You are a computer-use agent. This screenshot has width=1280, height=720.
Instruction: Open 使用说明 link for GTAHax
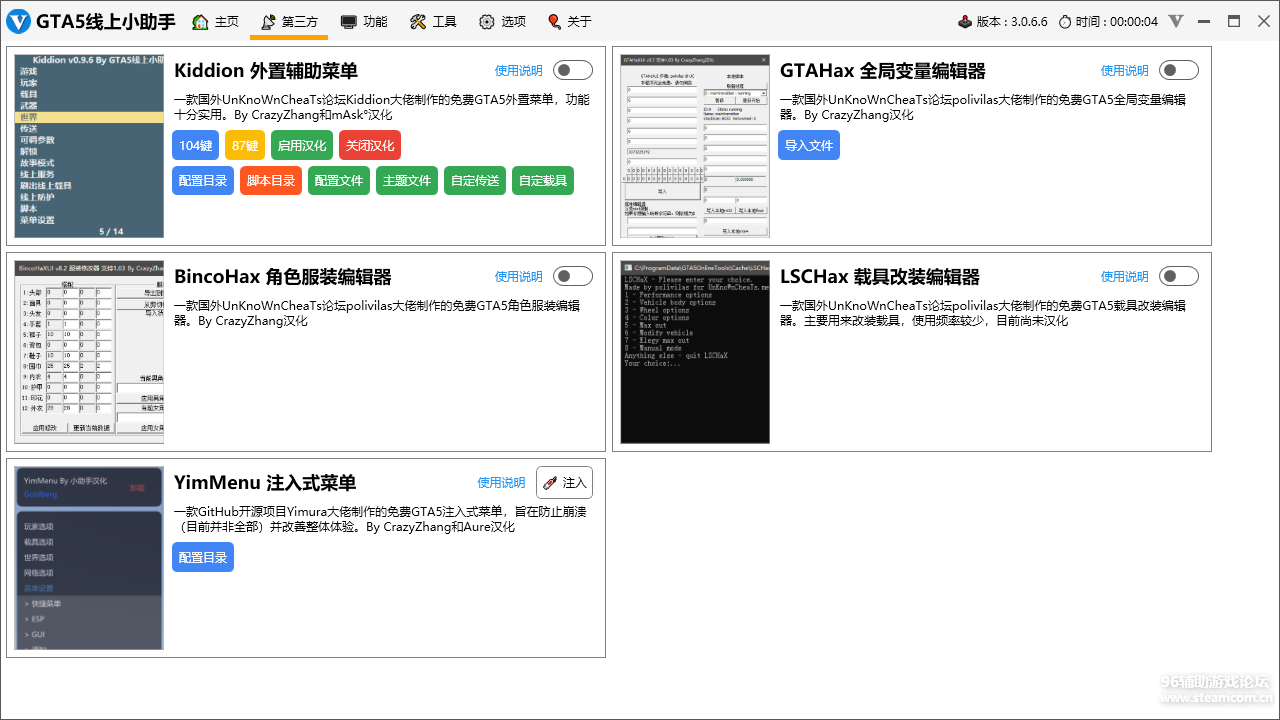click(x=1124, y=70)
